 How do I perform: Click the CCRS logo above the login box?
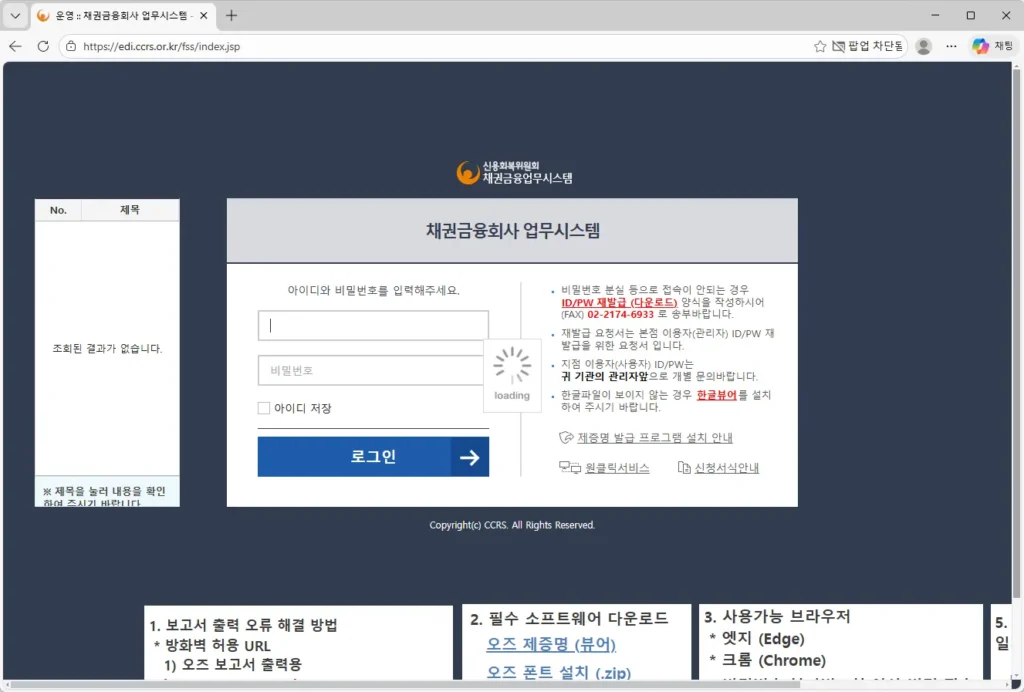coord(514,173)
